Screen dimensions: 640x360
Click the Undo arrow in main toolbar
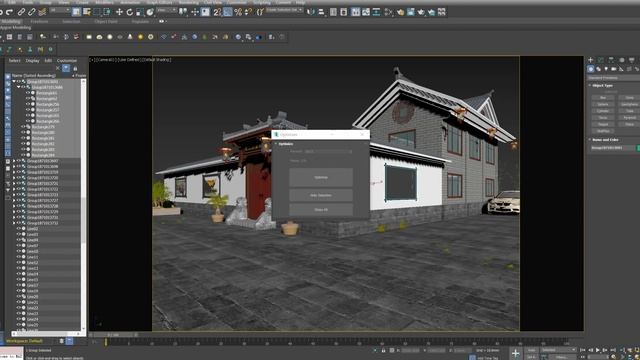(x=1, y=12)
